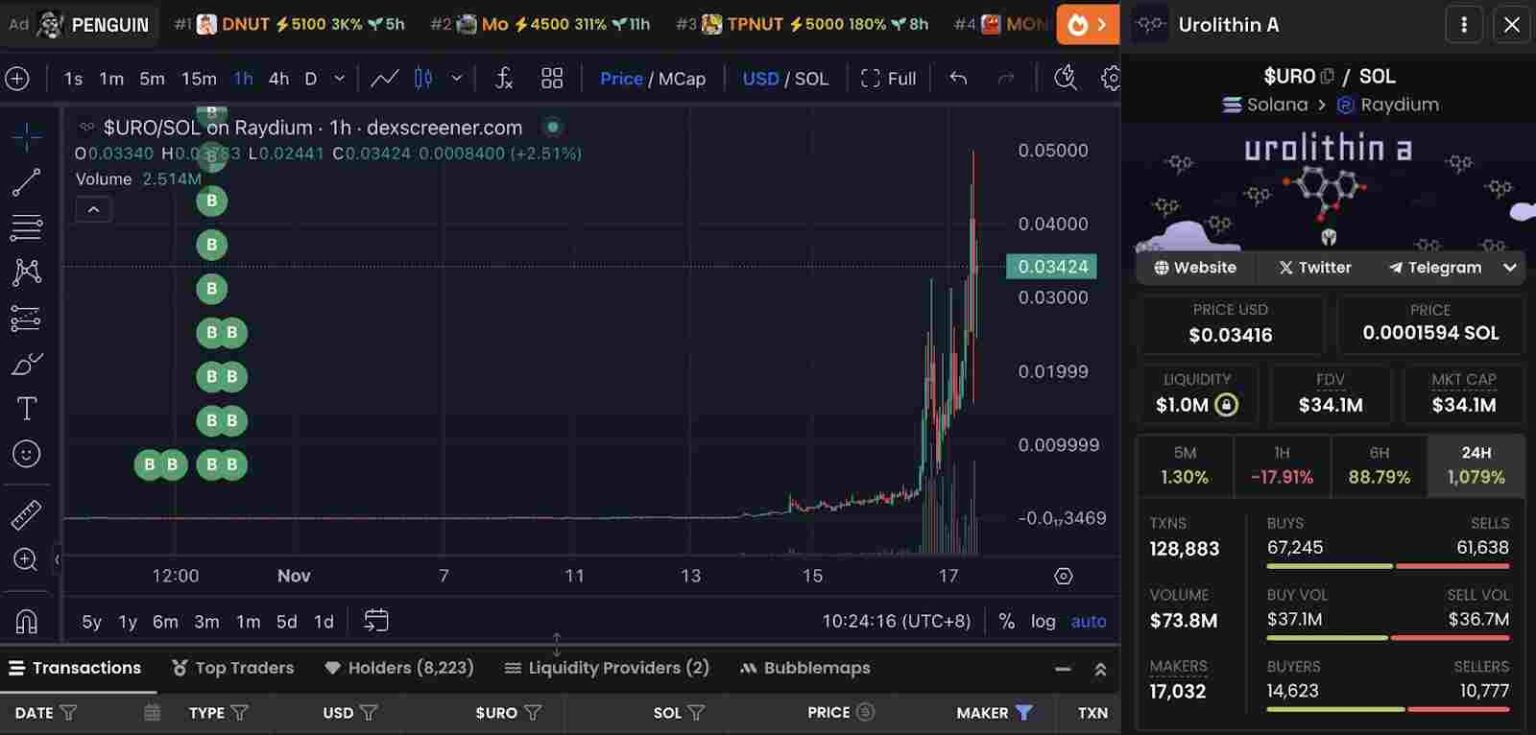The width and height of the screenshot is (1536, 735).
Task: Open the indicators fx menu
Action: point(505,78)
